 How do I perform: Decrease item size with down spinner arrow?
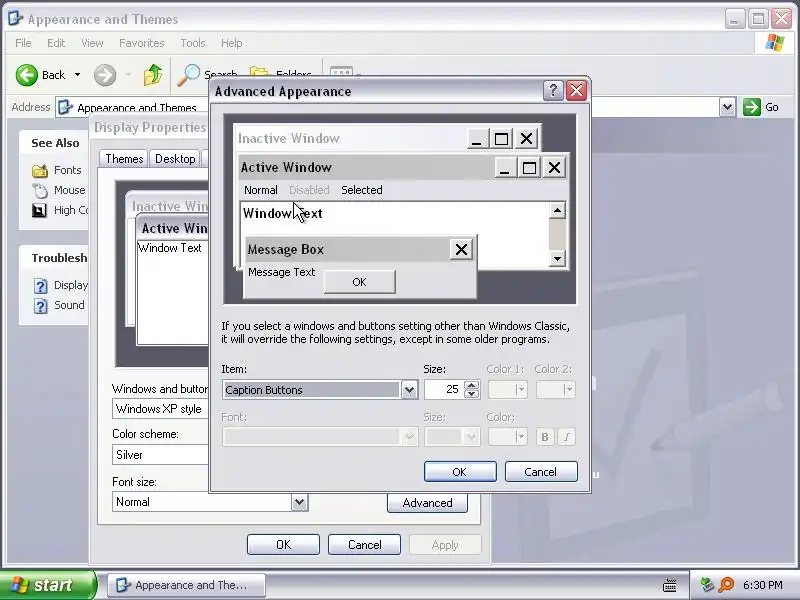[472, 394]
